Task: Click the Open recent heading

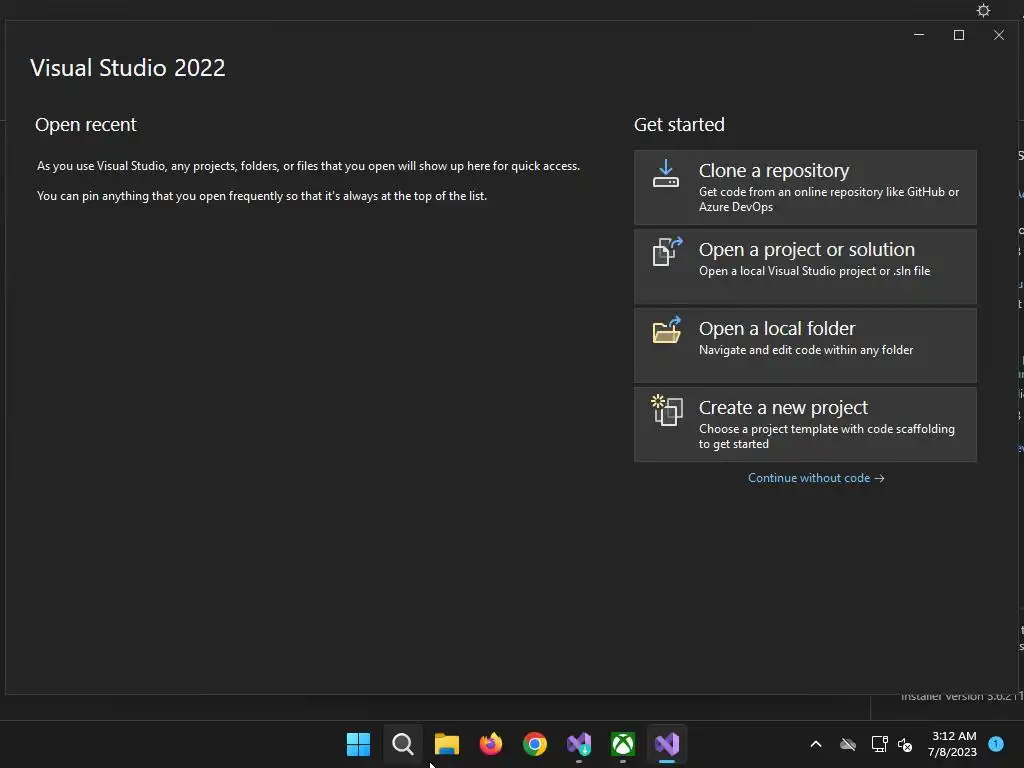Action: click(x=86, y=125)
